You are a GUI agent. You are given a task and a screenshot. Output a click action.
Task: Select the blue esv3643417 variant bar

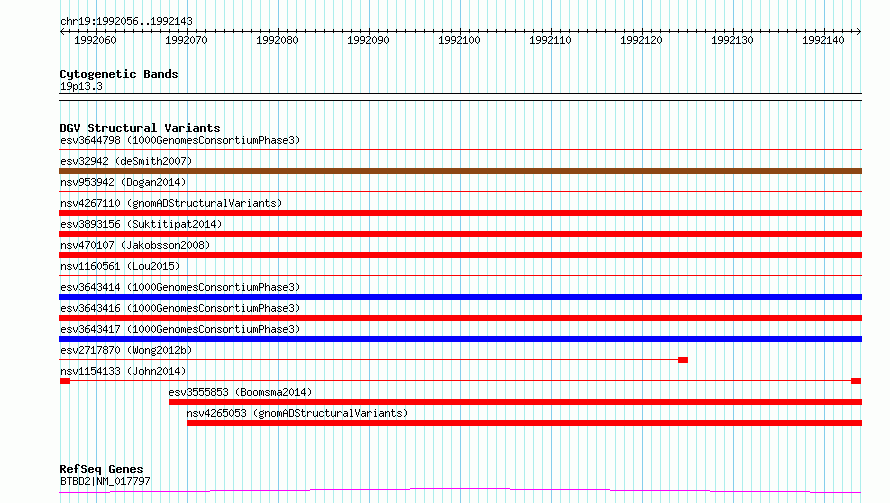coord(460,339)
